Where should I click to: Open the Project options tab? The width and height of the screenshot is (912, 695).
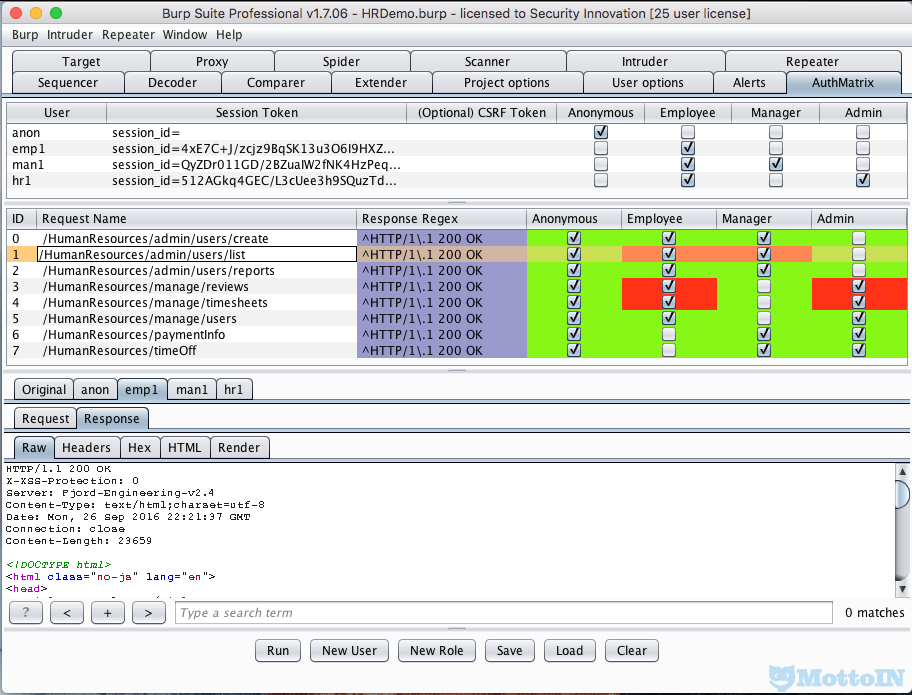[x=507, y=83]
